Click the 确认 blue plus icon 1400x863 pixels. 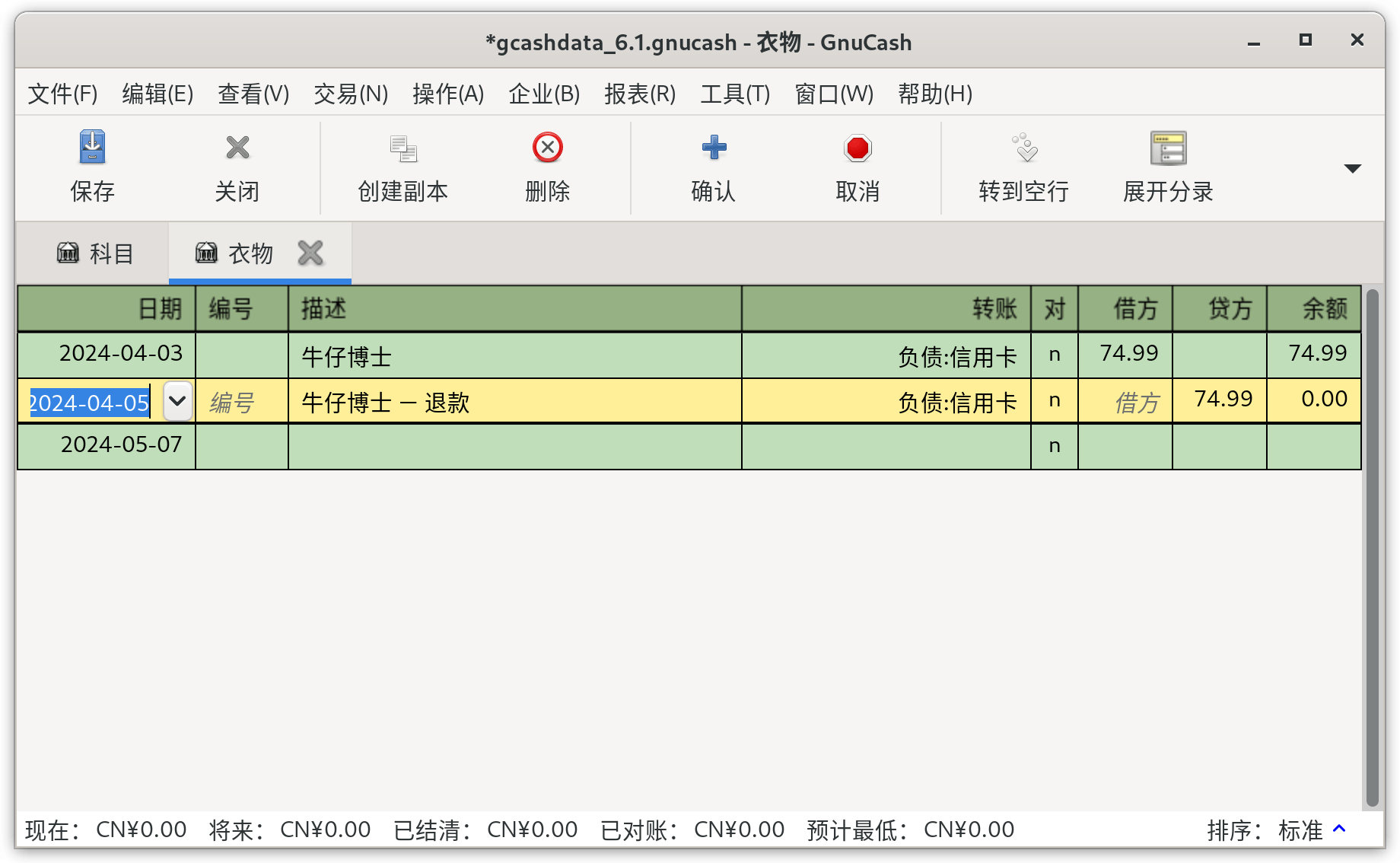coord(714,148)
